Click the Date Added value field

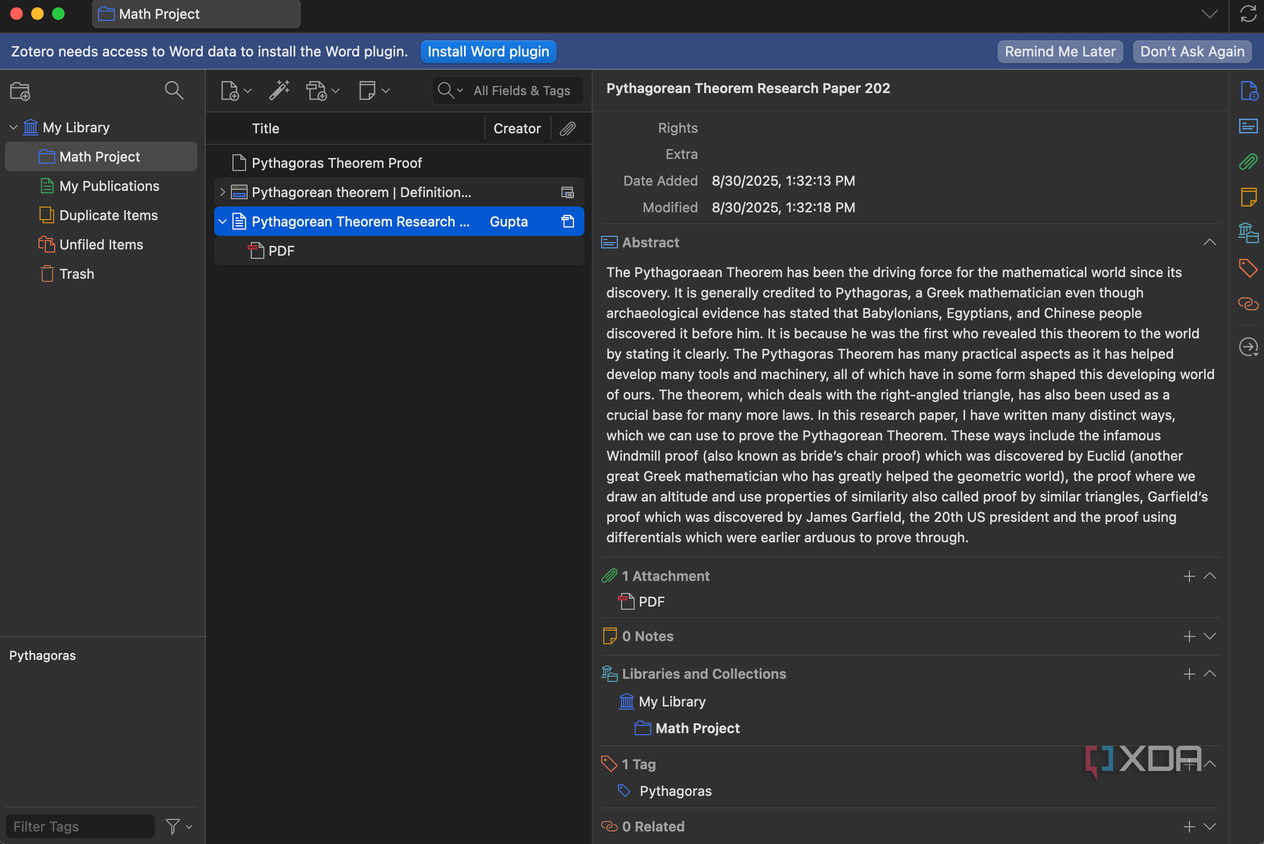[x=783, y=181]
